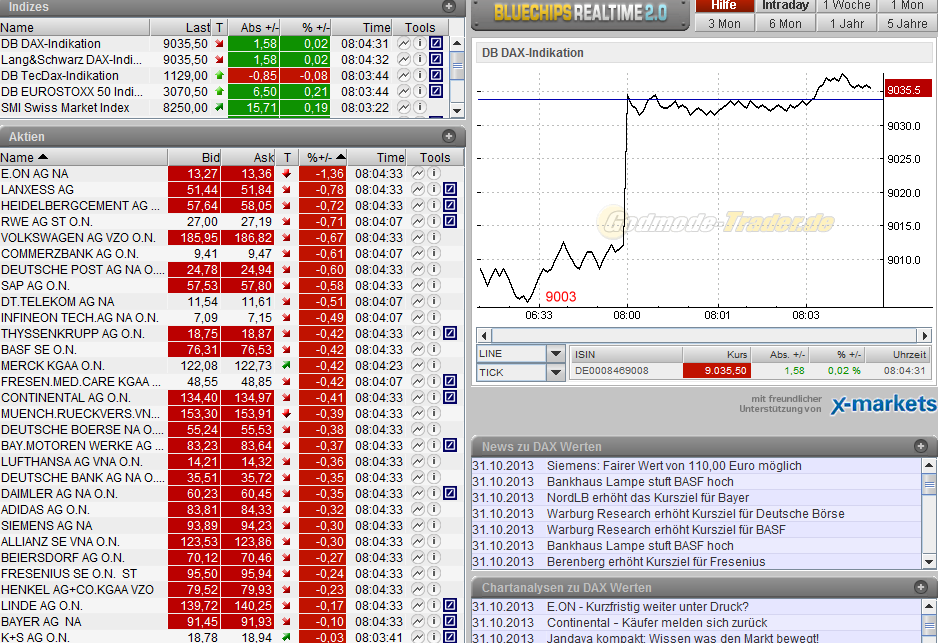The height and width of the screenshot is (643, 938).
Task: Select the DB DAX-Indikation index row name
Action: pos(51,44)
